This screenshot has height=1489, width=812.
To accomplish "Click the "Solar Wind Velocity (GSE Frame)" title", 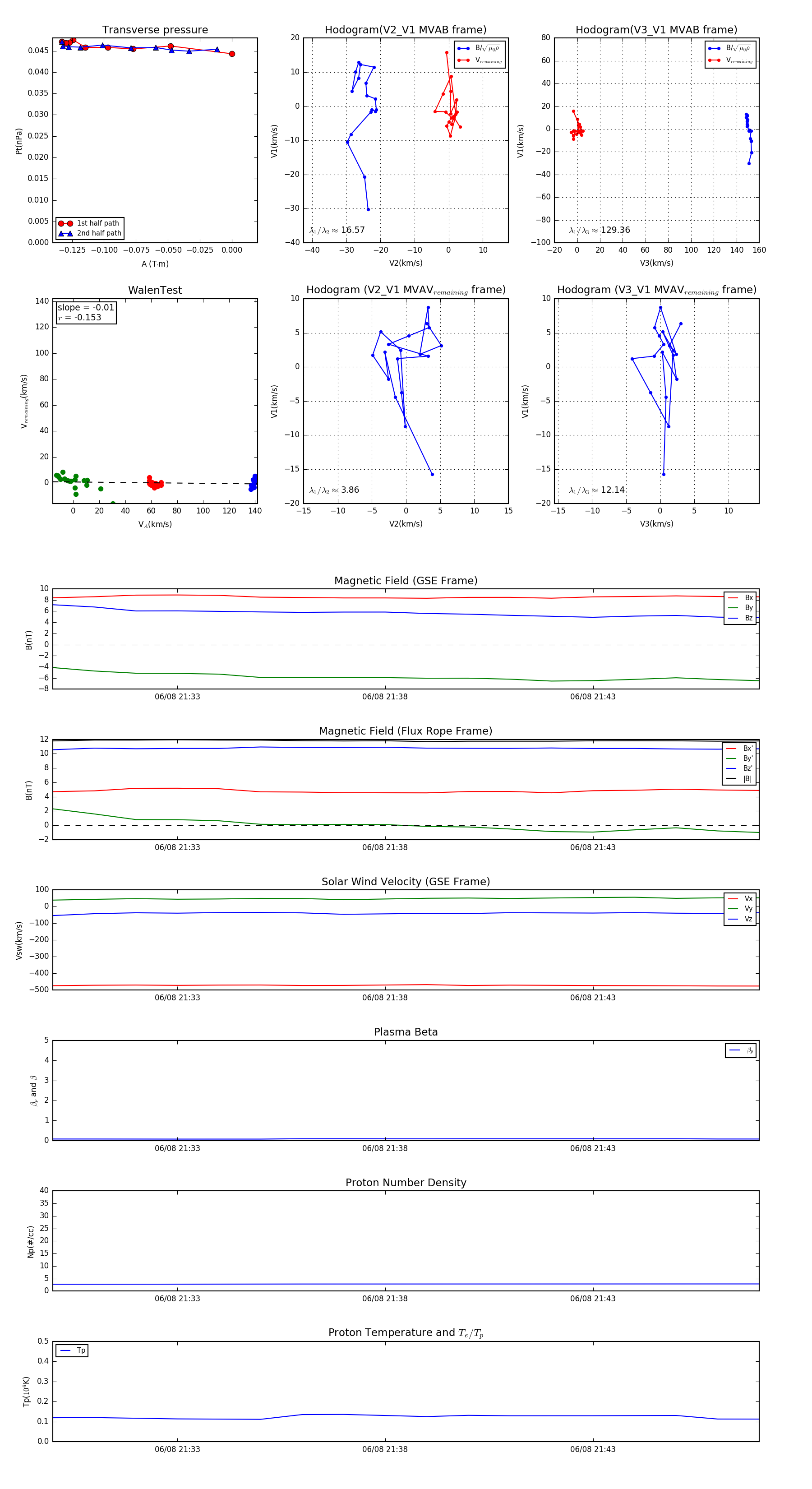I will pyautogui.click(x=406, y=882).
